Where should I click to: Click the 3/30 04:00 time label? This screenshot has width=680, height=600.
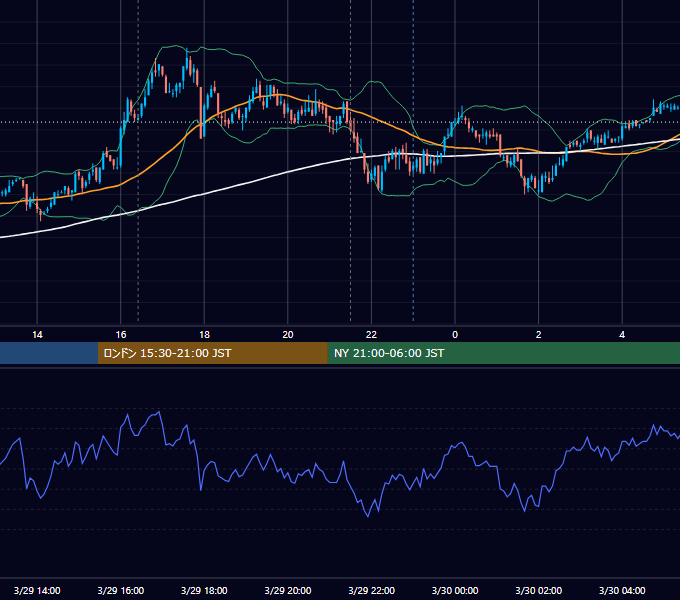click(622, 590)
